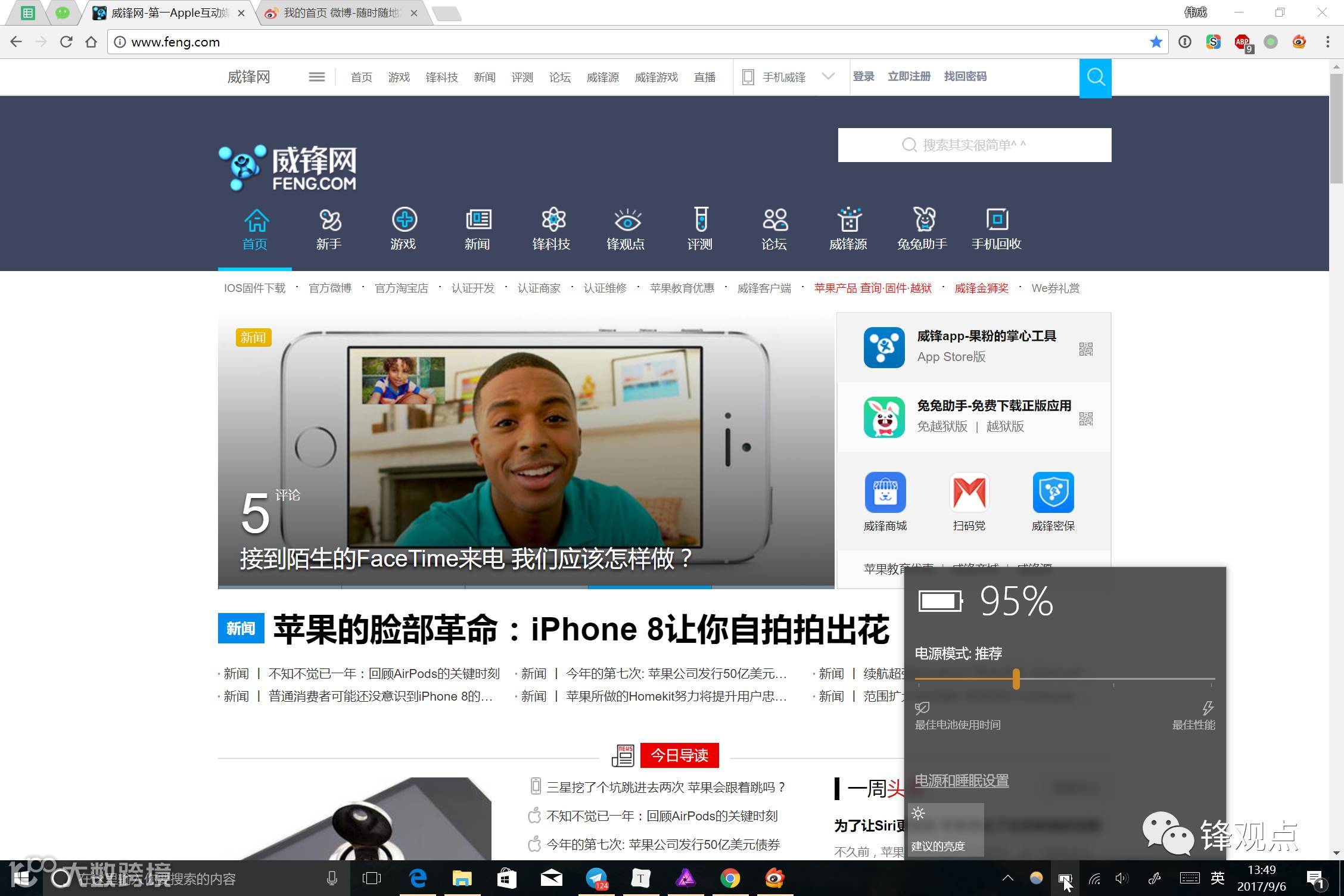Open 电源和睡眠设置 link
Screen dimensions: 1344x896
pos(962,780)
